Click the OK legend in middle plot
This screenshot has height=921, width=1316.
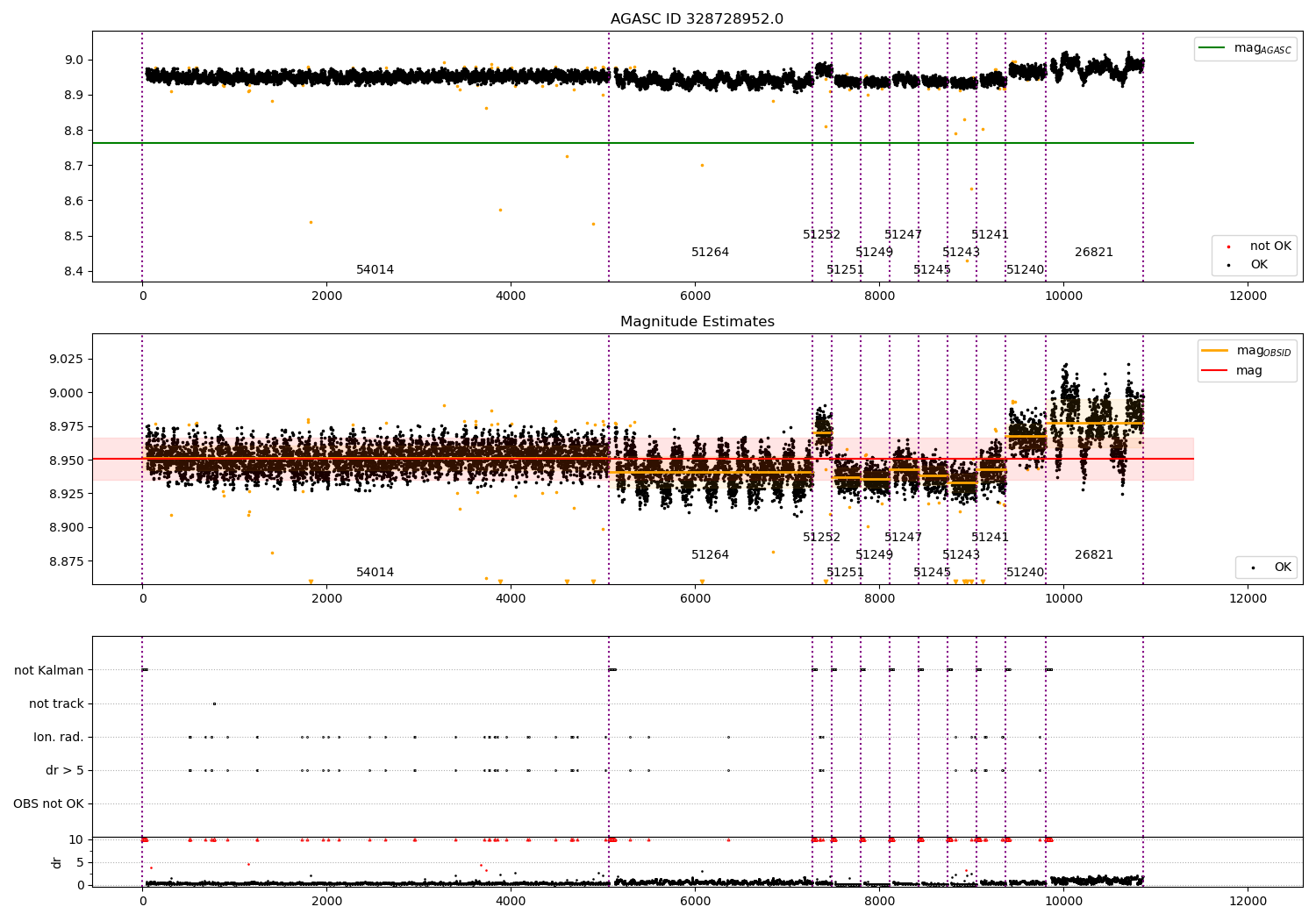1267,568
